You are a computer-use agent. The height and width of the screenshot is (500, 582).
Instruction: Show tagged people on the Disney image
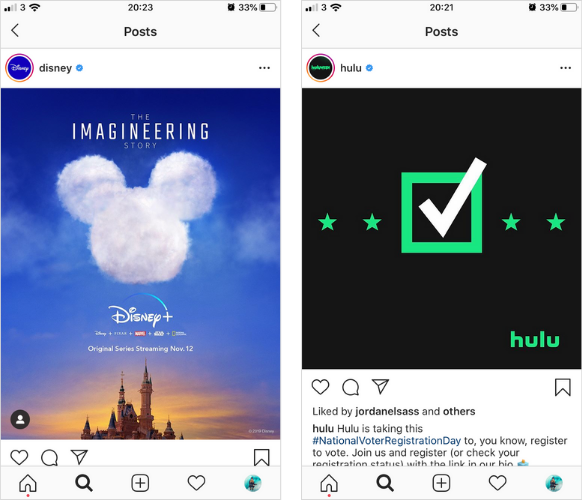(x=20, y=419)
